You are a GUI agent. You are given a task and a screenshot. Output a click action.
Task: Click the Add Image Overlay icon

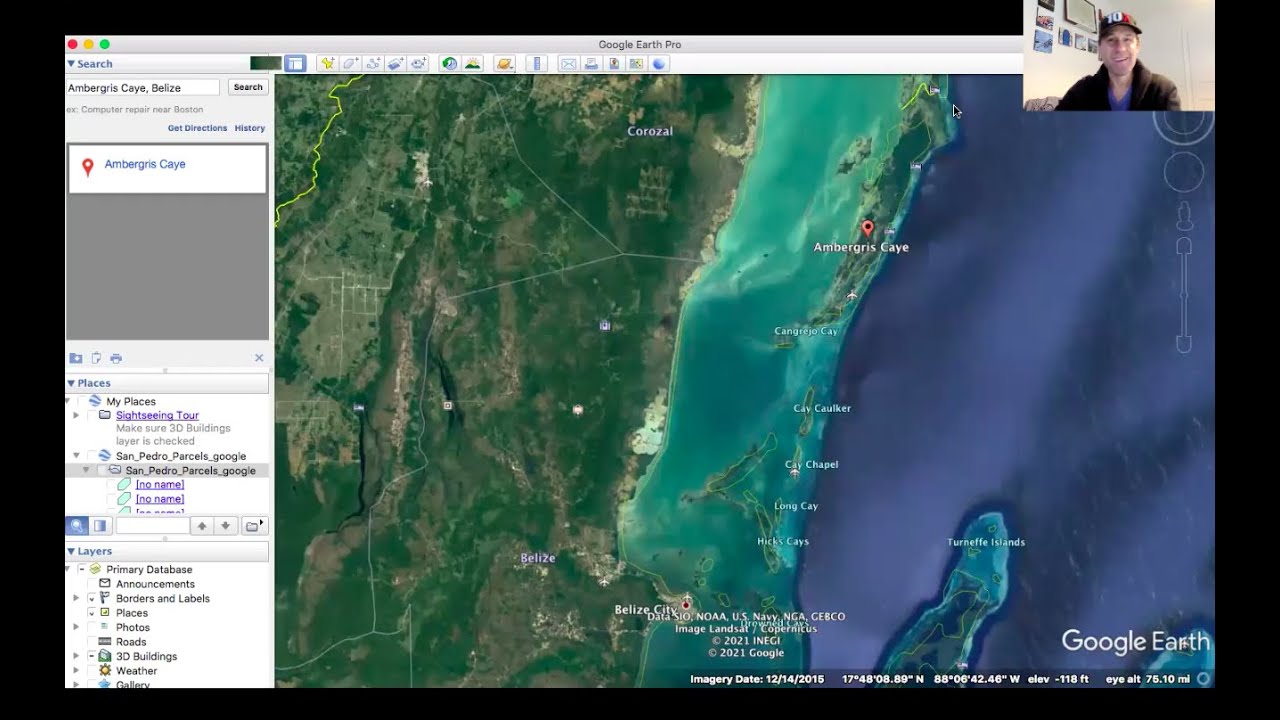(x=396, y=63)
